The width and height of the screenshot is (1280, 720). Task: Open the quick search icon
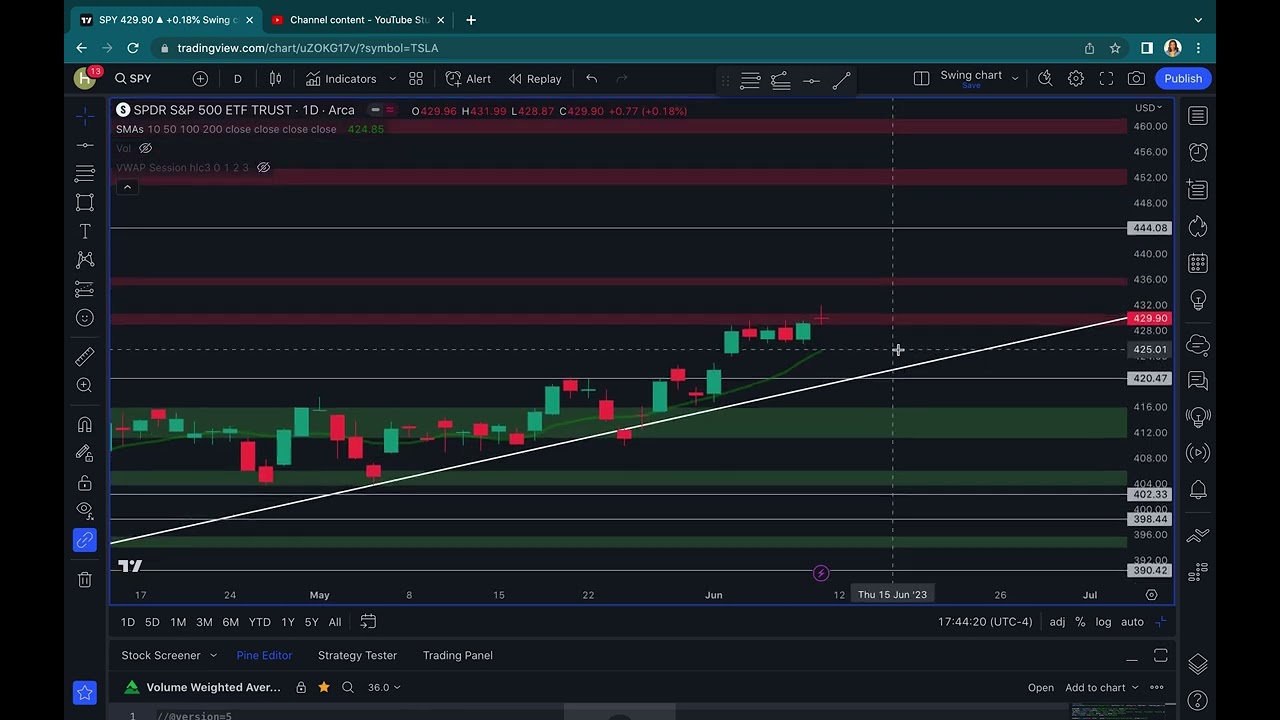[x=1045, y=79]
